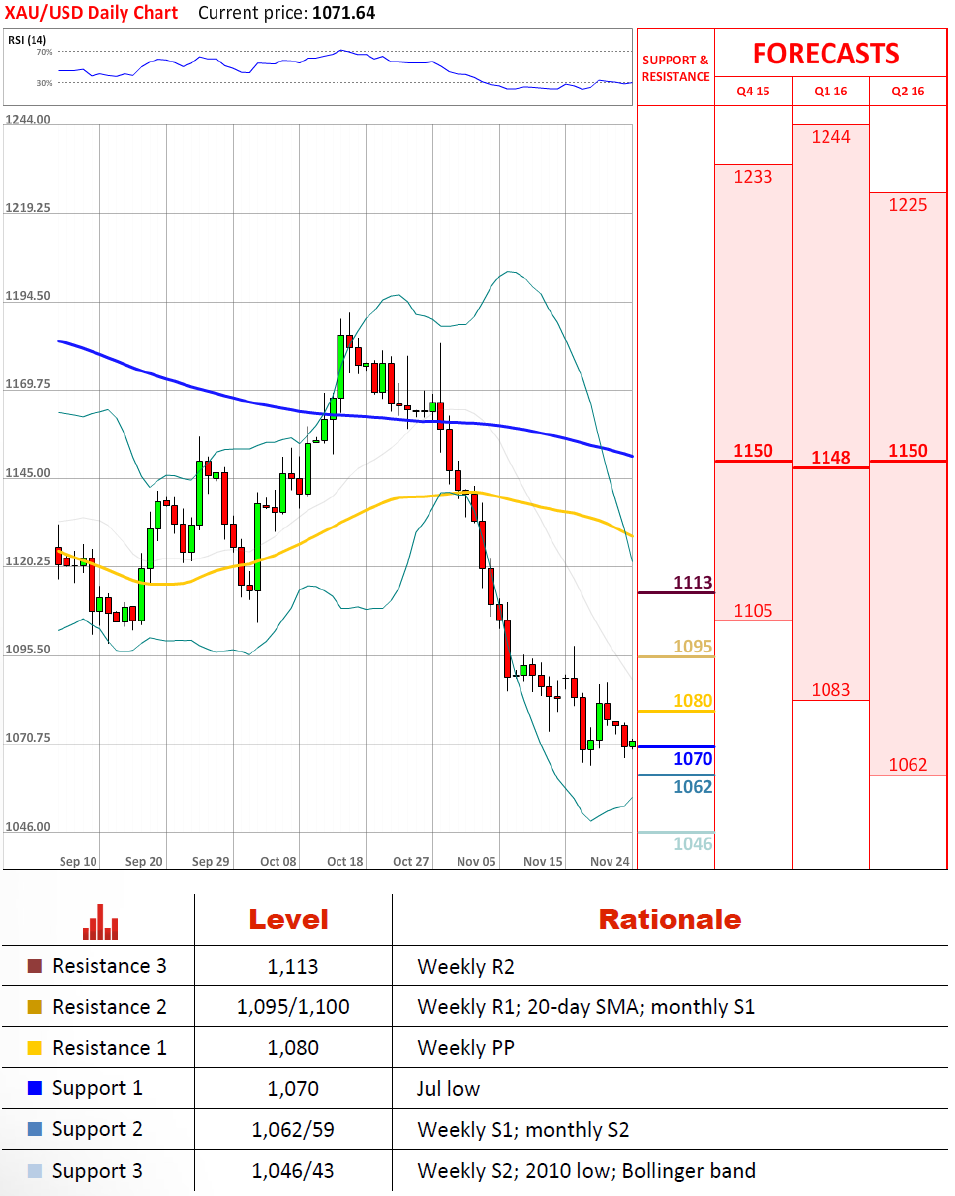Screen dimensions: 955x1196
Task: Click the 1070 support level marker
Action: coord(692,759)
